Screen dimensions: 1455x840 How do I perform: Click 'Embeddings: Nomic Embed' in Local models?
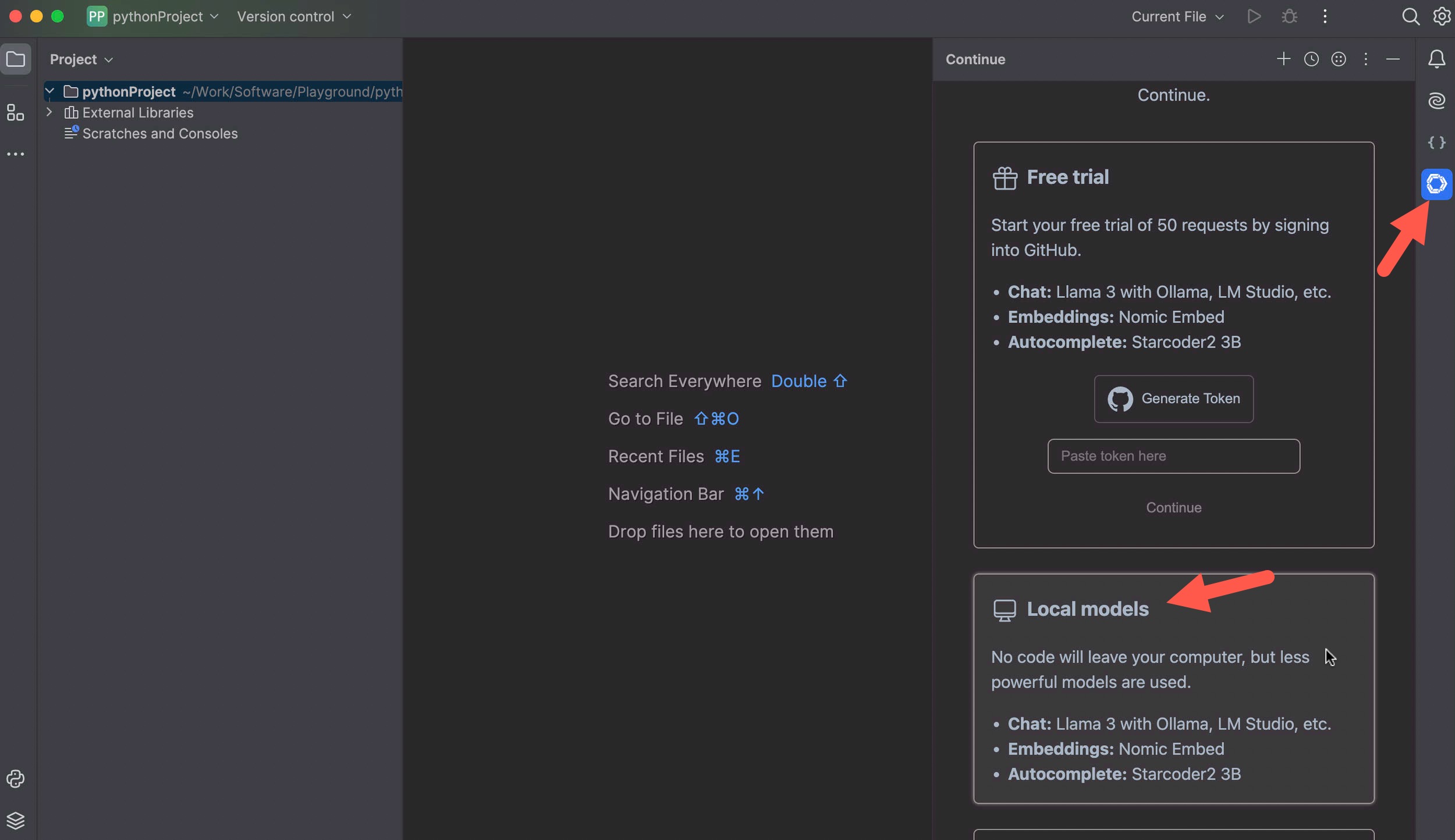coord(1116,749)
